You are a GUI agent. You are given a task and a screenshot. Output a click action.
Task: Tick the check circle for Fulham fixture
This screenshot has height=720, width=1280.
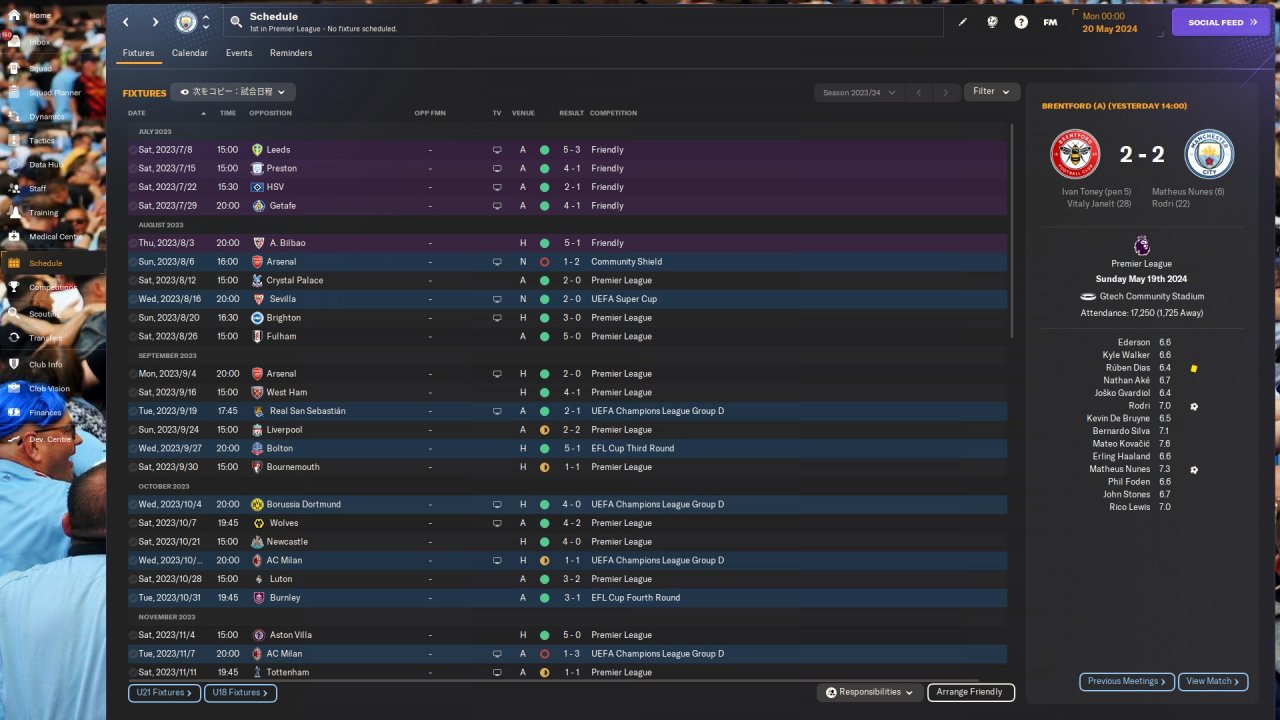(x=133, y=336)
